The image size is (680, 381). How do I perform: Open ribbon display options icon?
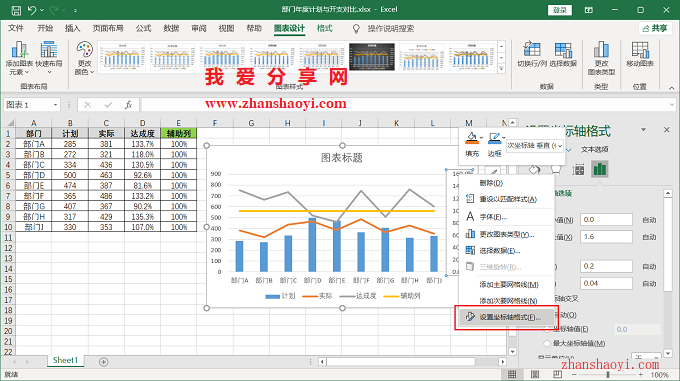pos(588,10)
